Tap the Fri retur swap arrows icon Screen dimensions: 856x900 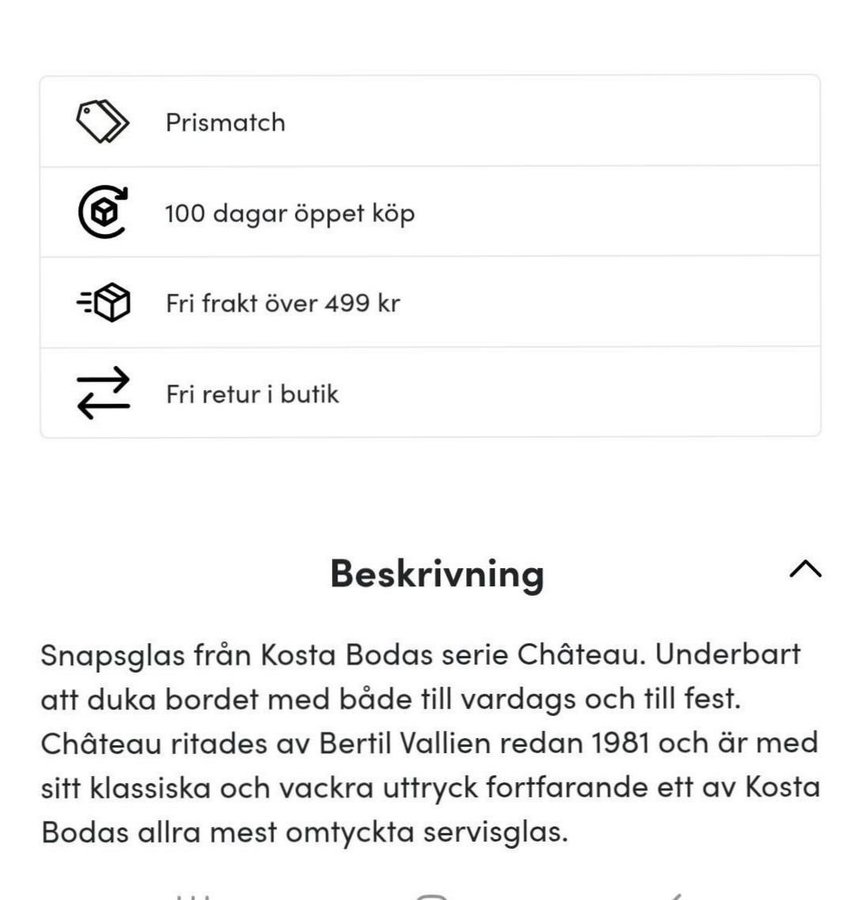point(103,393)
